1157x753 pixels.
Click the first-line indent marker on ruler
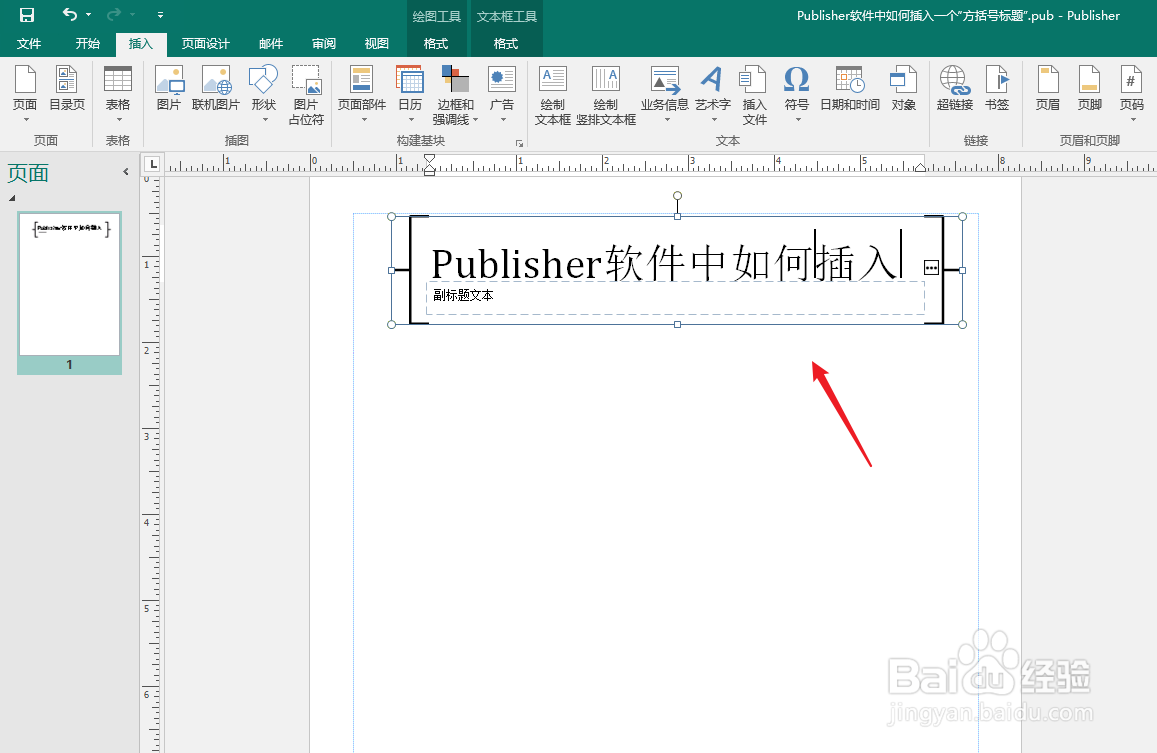(x=429, y=159)
